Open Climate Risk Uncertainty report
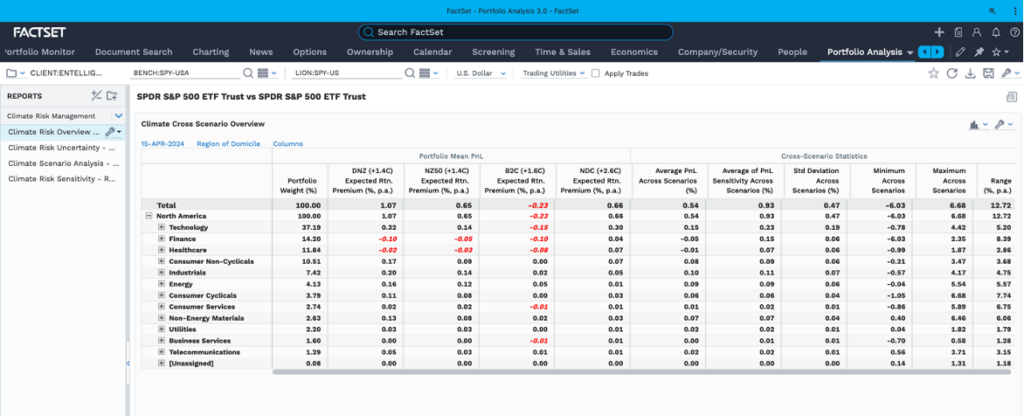 point(63,148)
